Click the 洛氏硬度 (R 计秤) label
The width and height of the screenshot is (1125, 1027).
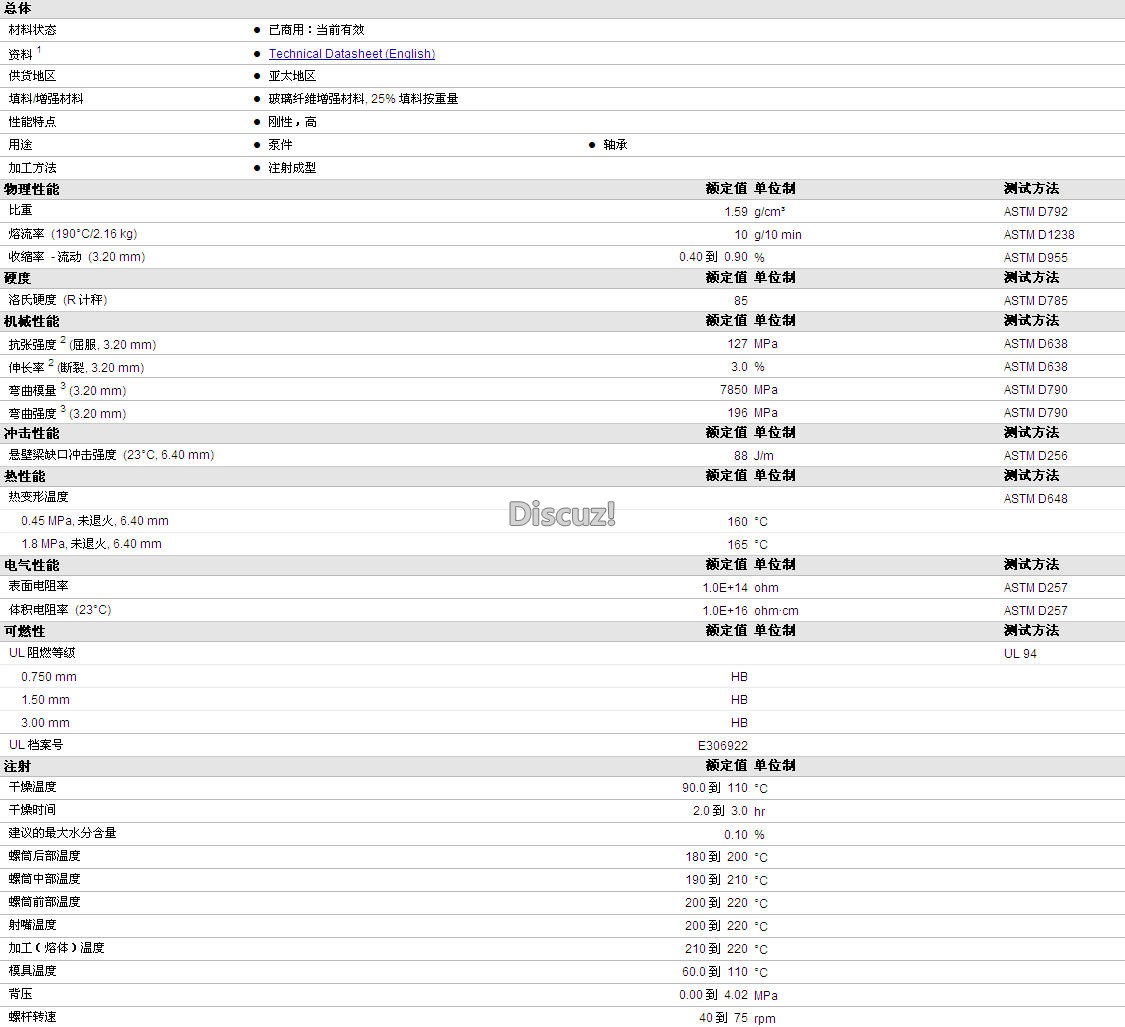(57, 300)
